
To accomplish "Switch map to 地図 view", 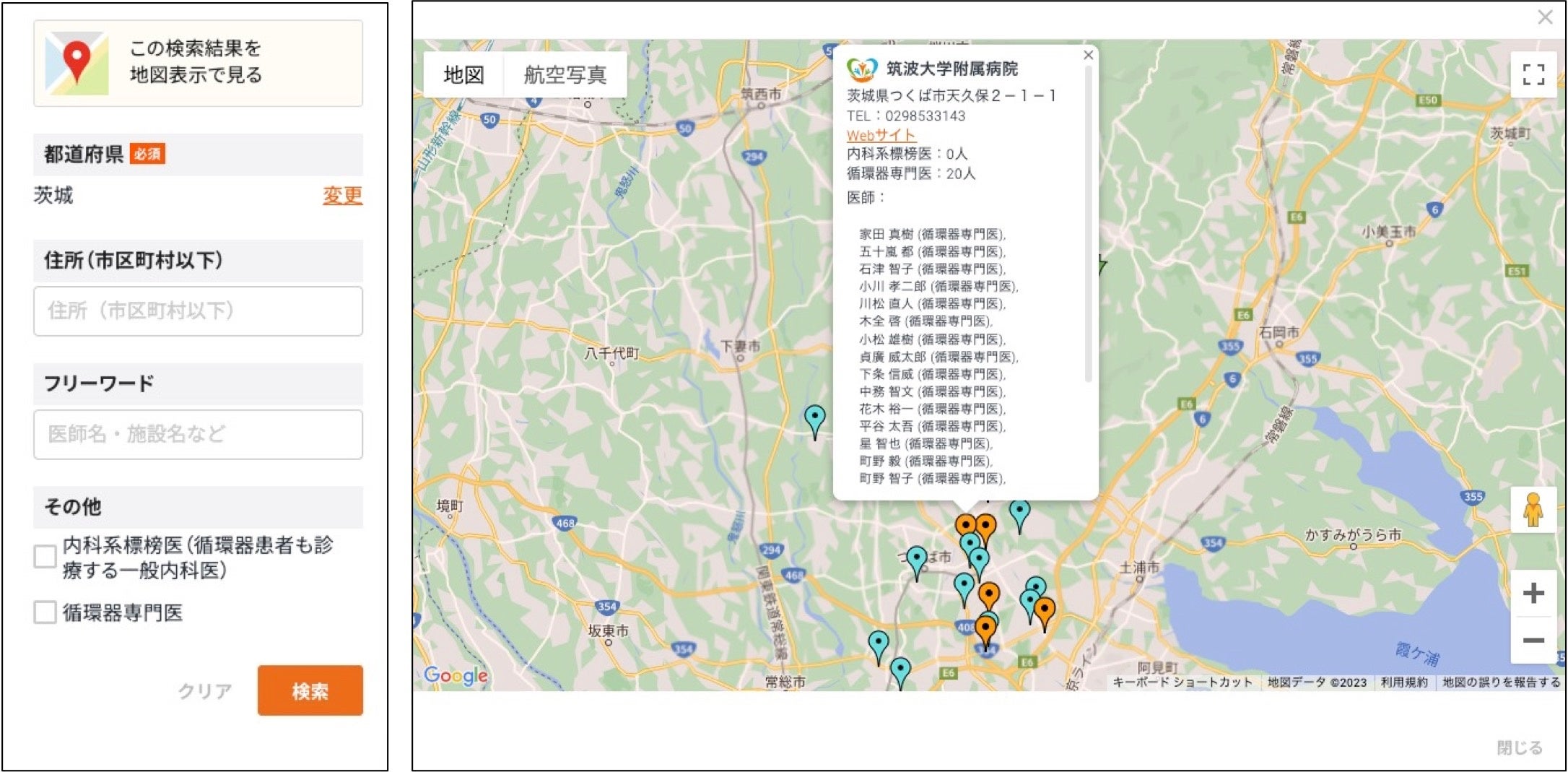I will click(463, 74).
